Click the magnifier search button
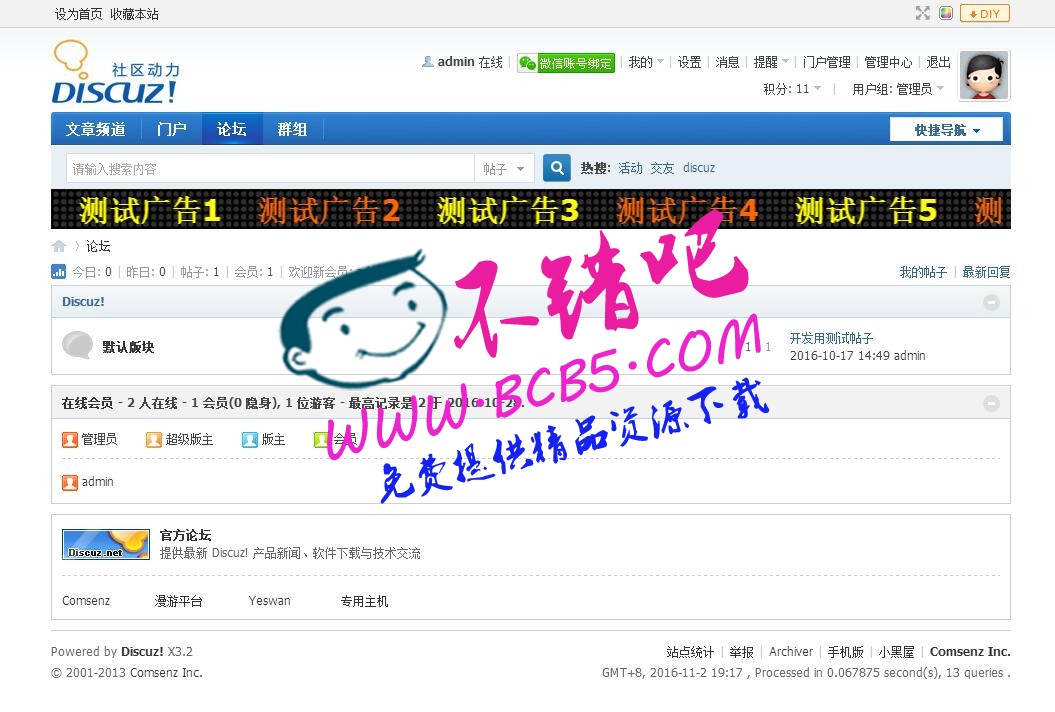 click(x=556, y=168)
